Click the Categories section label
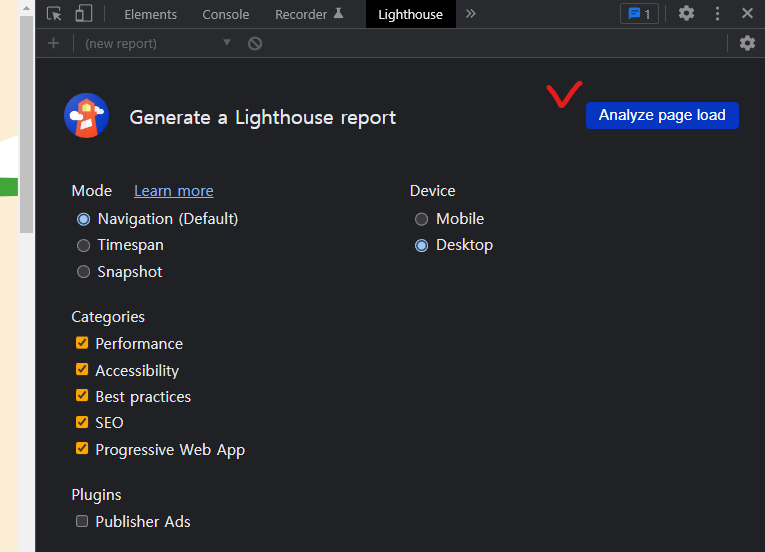 click(x=108, y=317)
